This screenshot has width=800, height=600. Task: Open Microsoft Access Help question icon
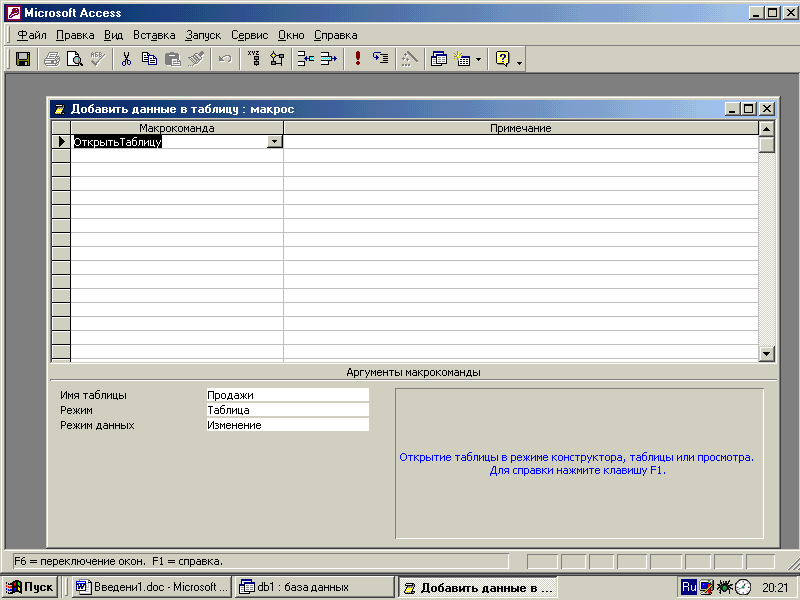tap(503, 59)
